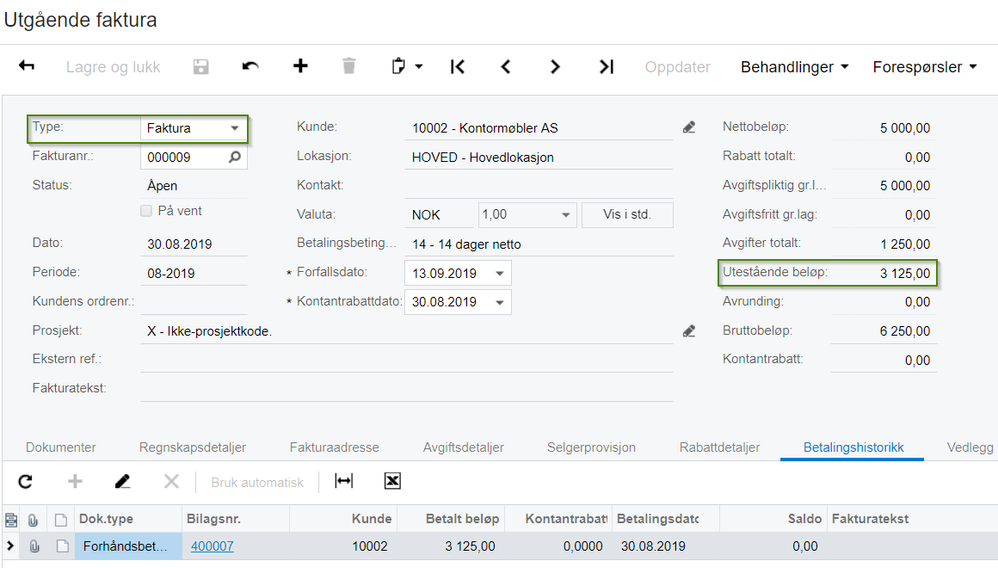Open the Forespørsler menu
The width and height of the screenshot is (998, 568).
(924, 67)
